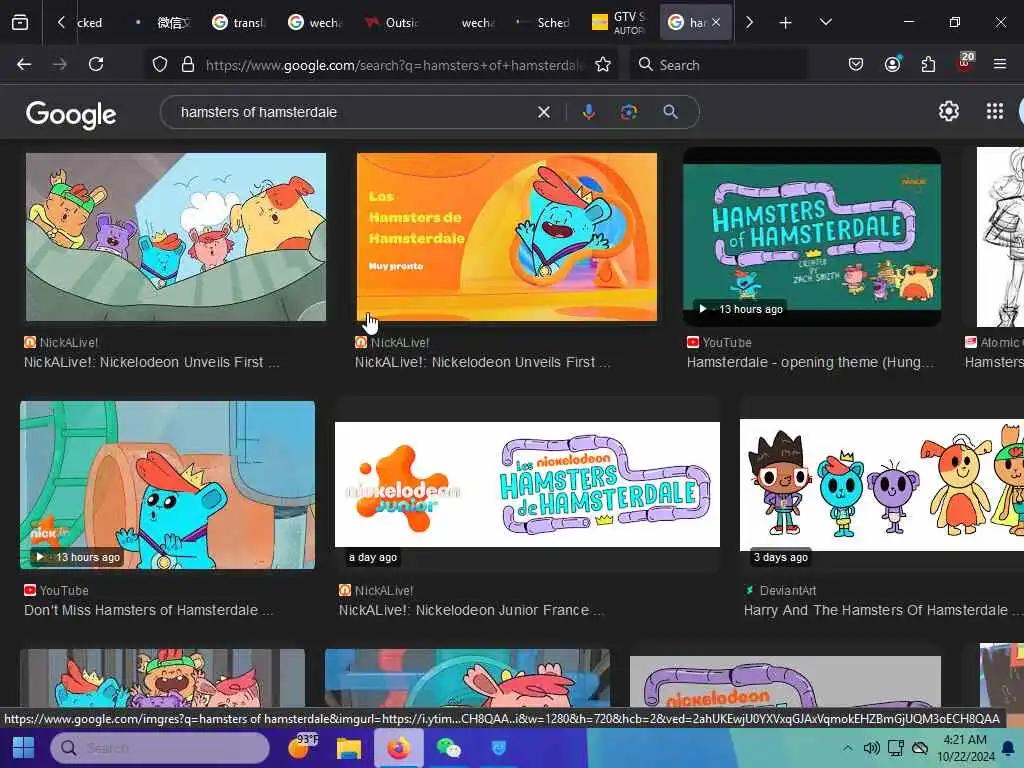Open teal Hamsters of Hamsterdale video thumbnail
This screenshot has height=768, width=1024.
(812, 236)
